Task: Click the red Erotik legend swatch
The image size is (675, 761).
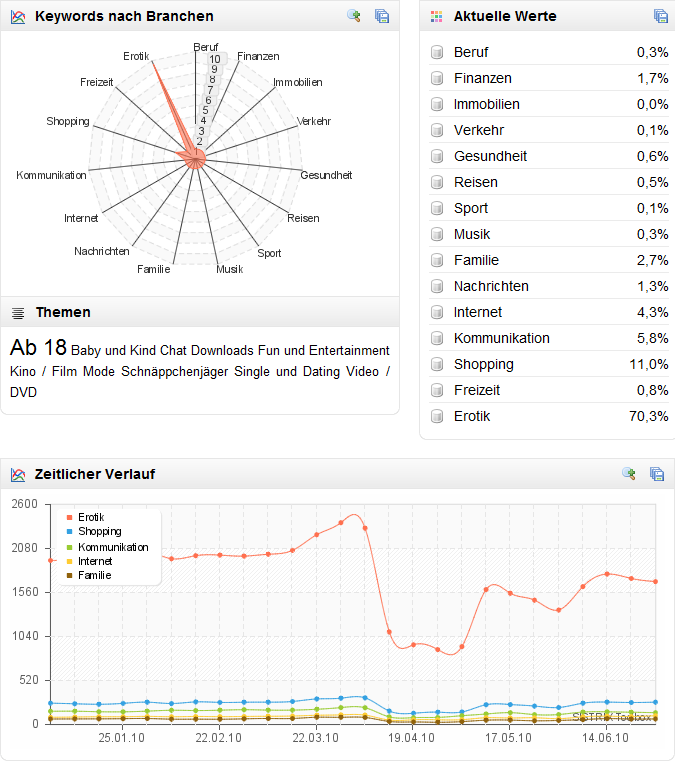Action: (x=69, y=517)
